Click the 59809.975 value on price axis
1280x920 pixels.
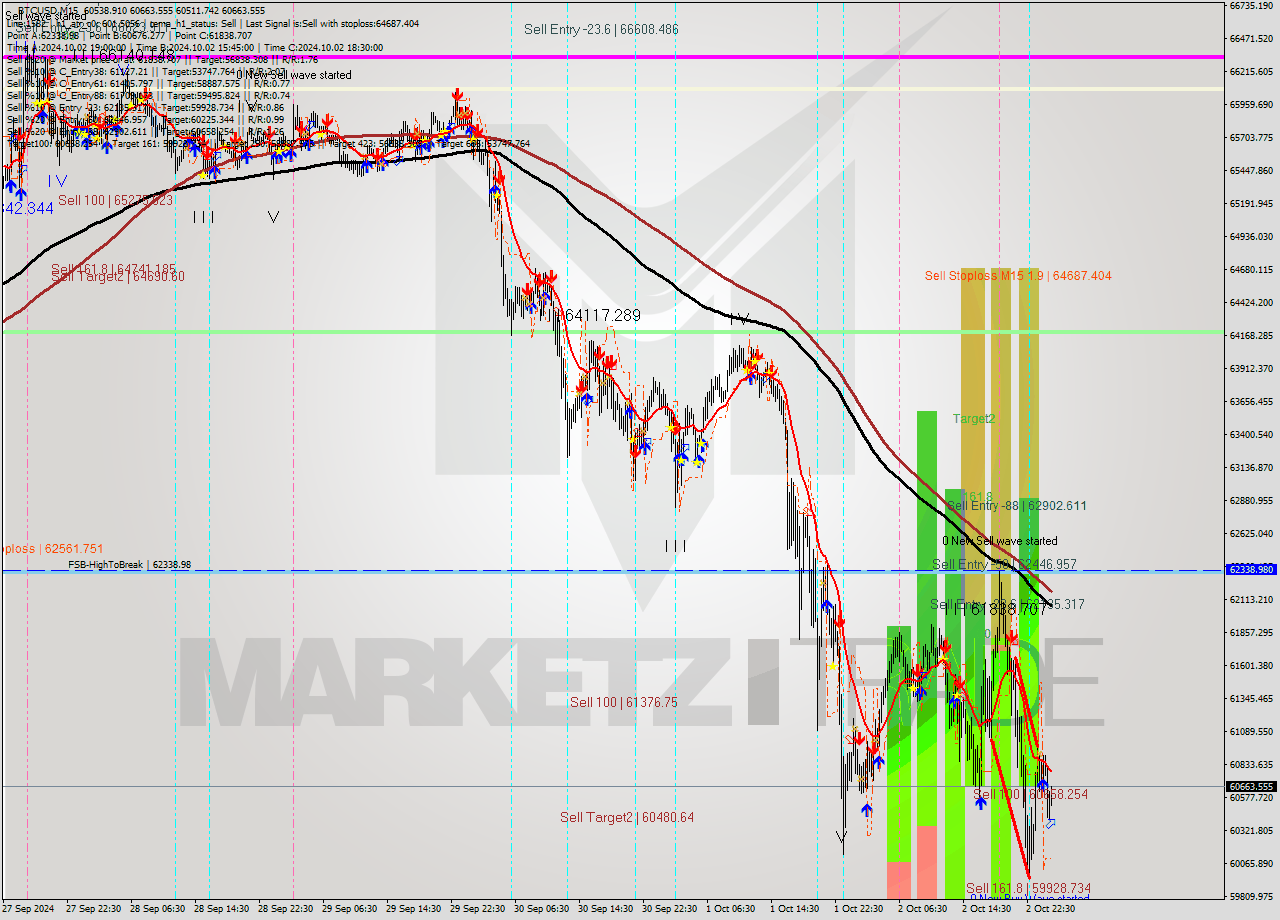(1251, 896)
